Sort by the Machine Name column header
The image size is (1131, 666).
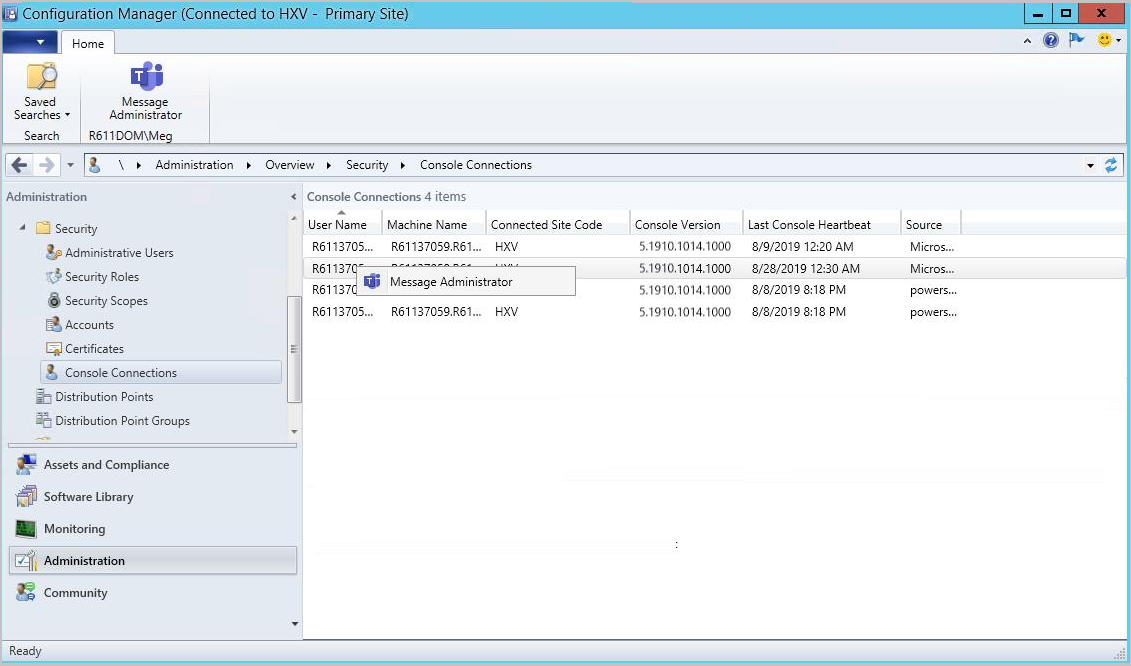coord(434,224)
